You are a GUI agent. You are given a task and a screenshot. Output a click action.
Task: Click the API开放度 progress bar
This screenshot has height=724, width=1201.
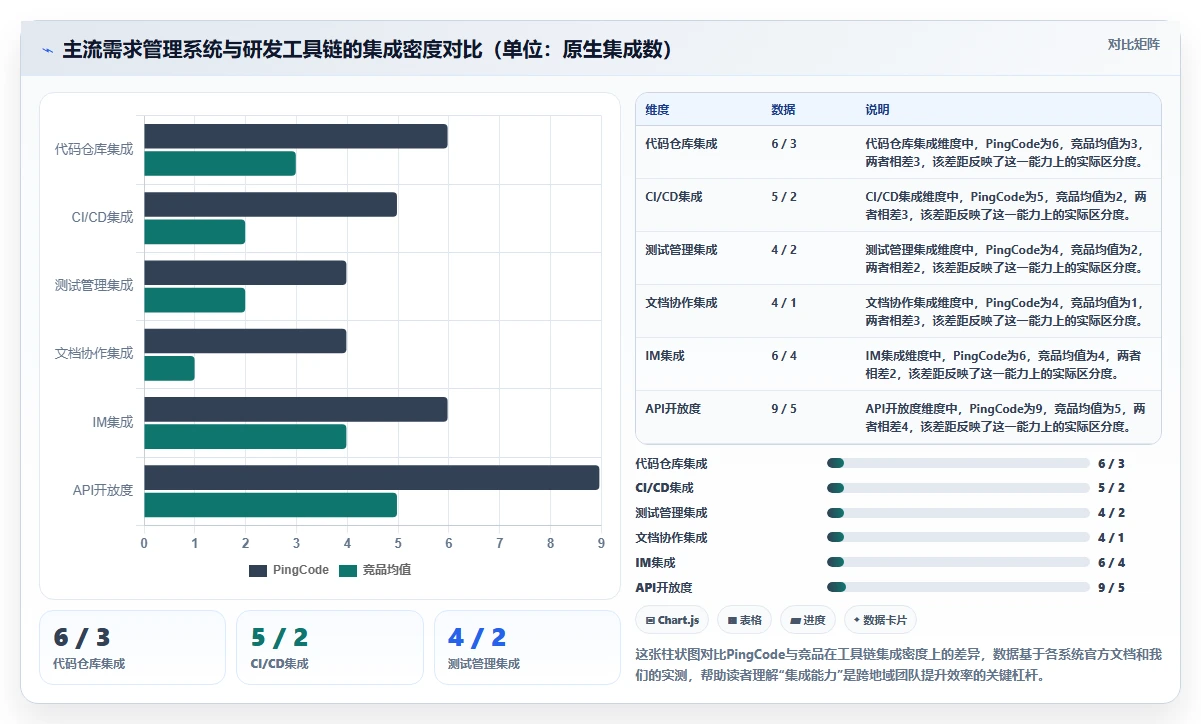958,588
